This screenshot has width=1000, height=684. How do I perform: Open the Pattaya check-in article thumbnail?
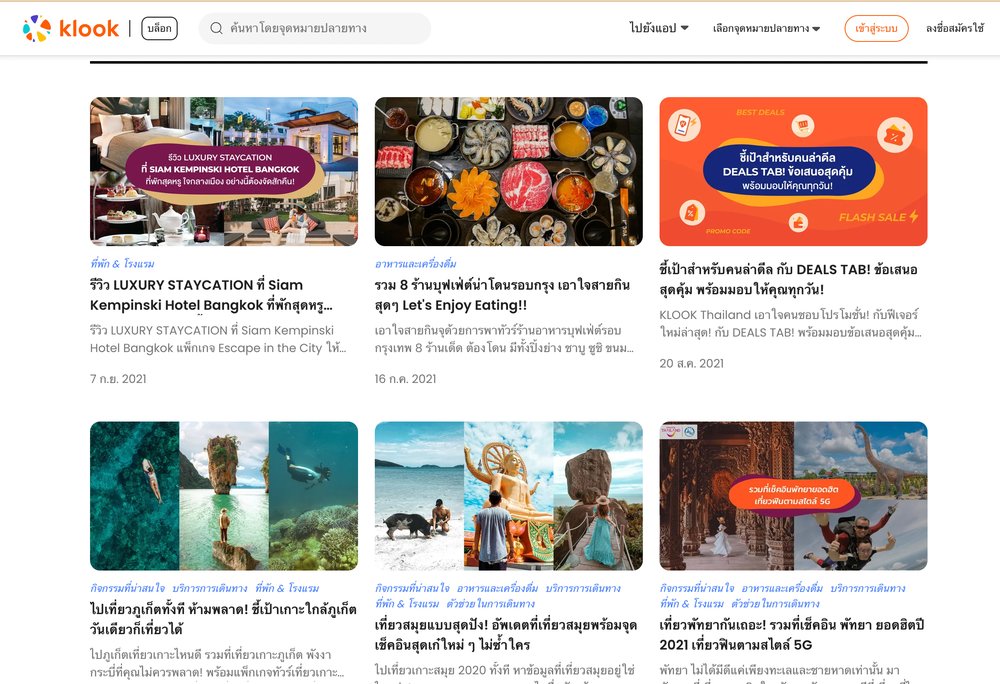[793, 496]
